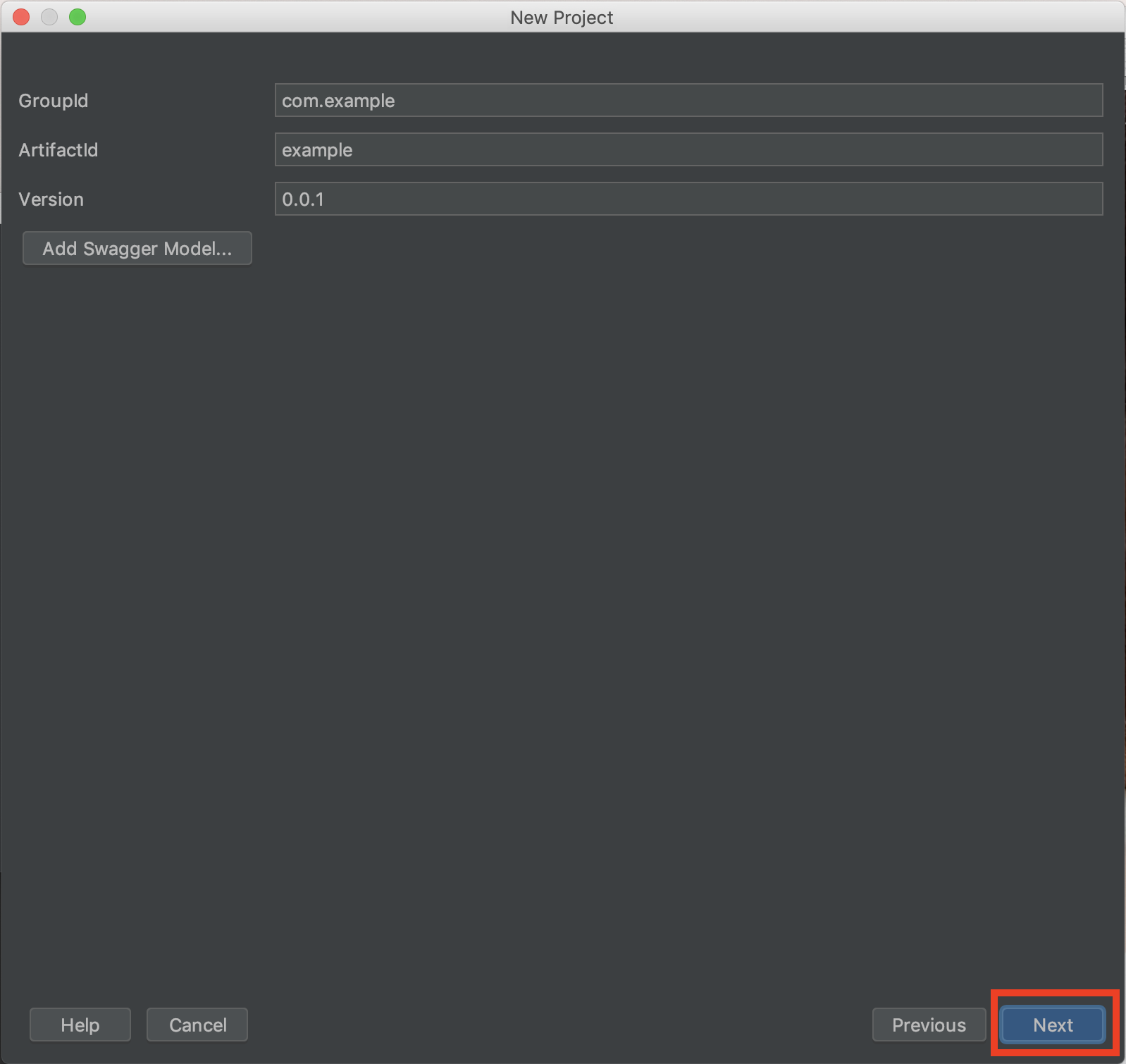
Task: Focus the Version field showing 0.0.1
Action: [688, 199]
